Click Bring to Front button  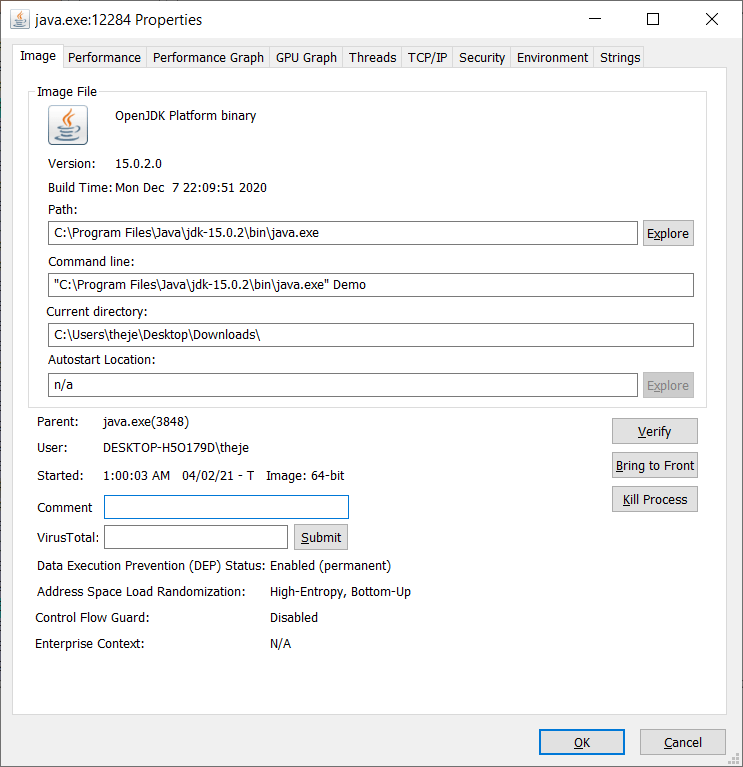pyautogui.click(x=654, y=465)
